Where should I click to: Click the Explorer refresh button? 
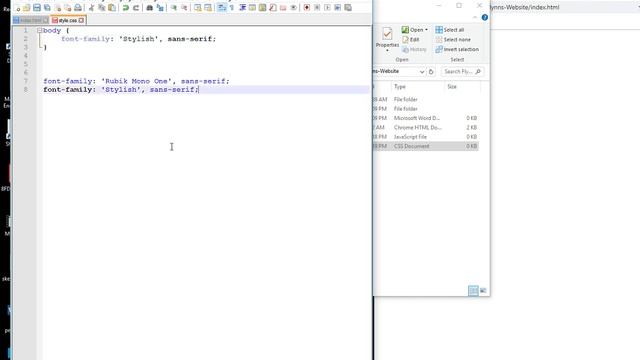pos(431,71)
